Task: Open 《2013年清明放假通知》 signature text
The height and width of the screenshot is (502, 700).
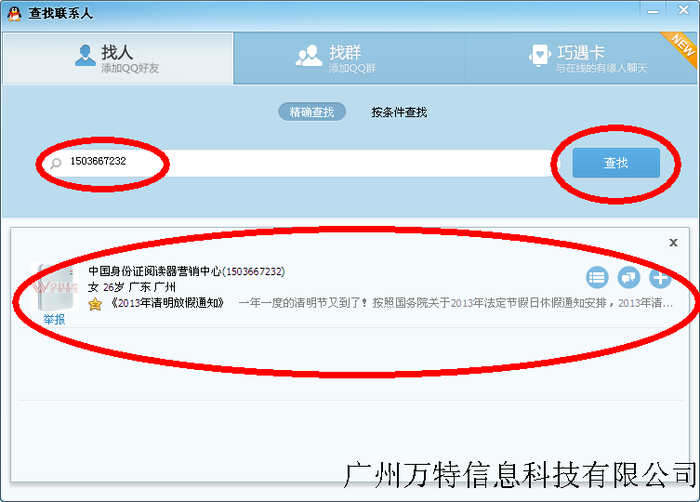Action: pyautogui.click(x=167, y=303)
